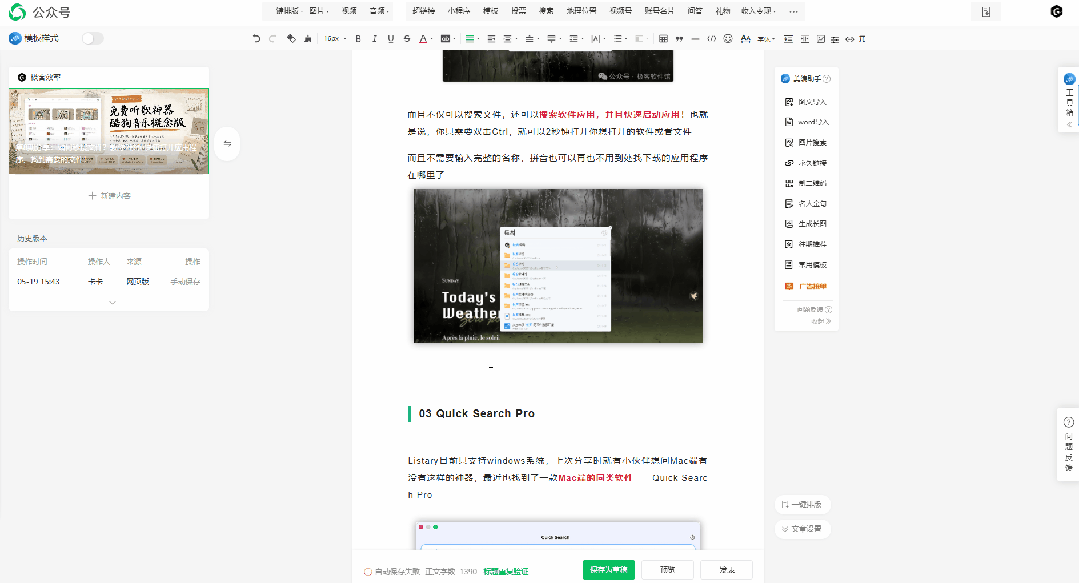Apply italic with the I icon
This screenshot has height=583, width=1079.
coord(374,39)
